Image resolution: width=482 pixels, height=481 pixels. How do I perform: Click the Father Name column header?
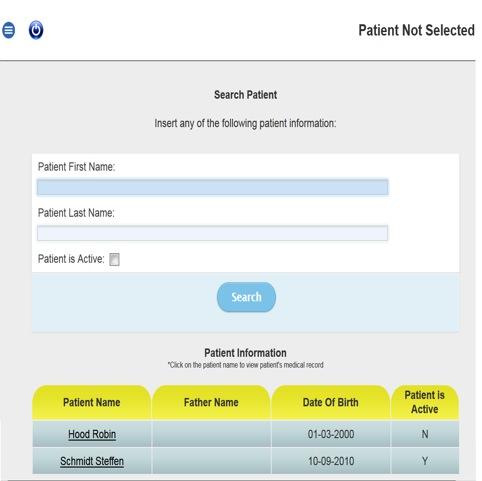point(211,402)
